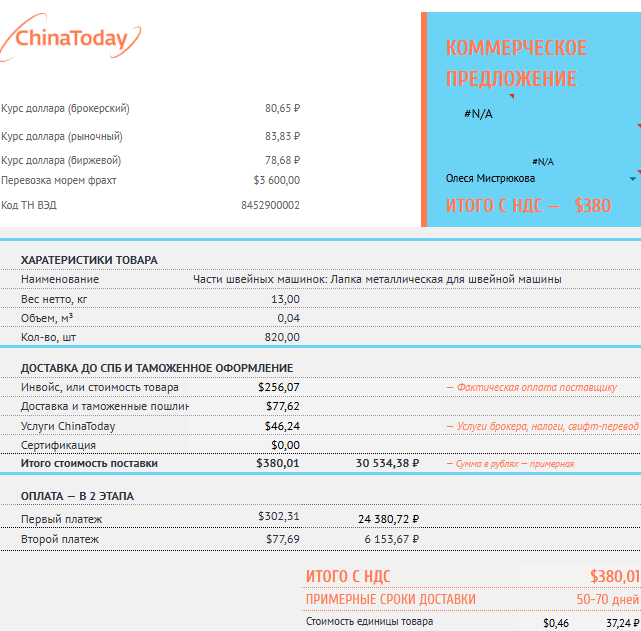The height and width of the screenshot is (631, 641).
Task: Select the ТН ВЭД code 8452900002
Action: 270,205
